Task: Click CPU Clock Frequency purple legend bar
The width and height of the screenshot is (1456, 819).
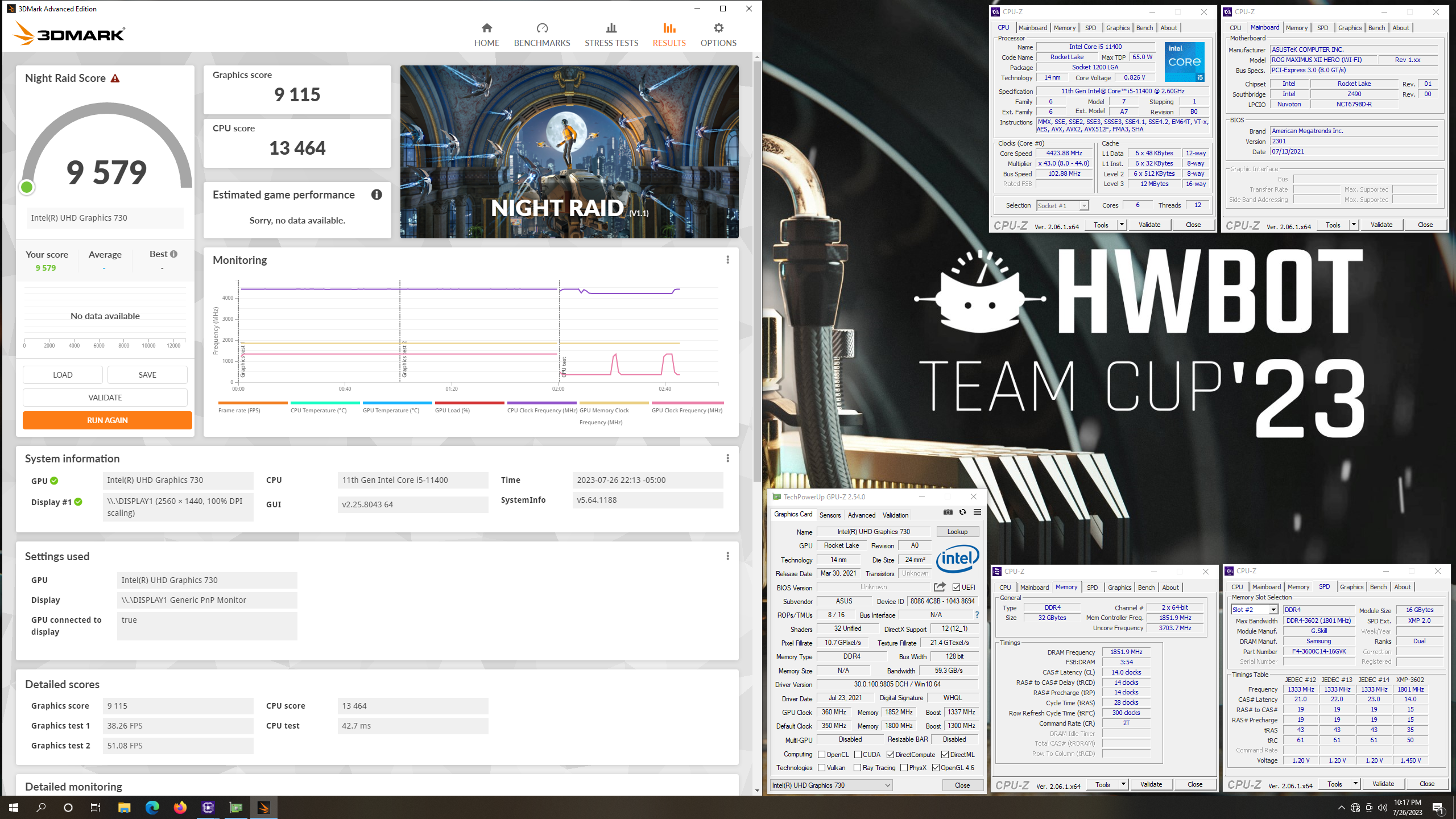Action: click(541, 403)
